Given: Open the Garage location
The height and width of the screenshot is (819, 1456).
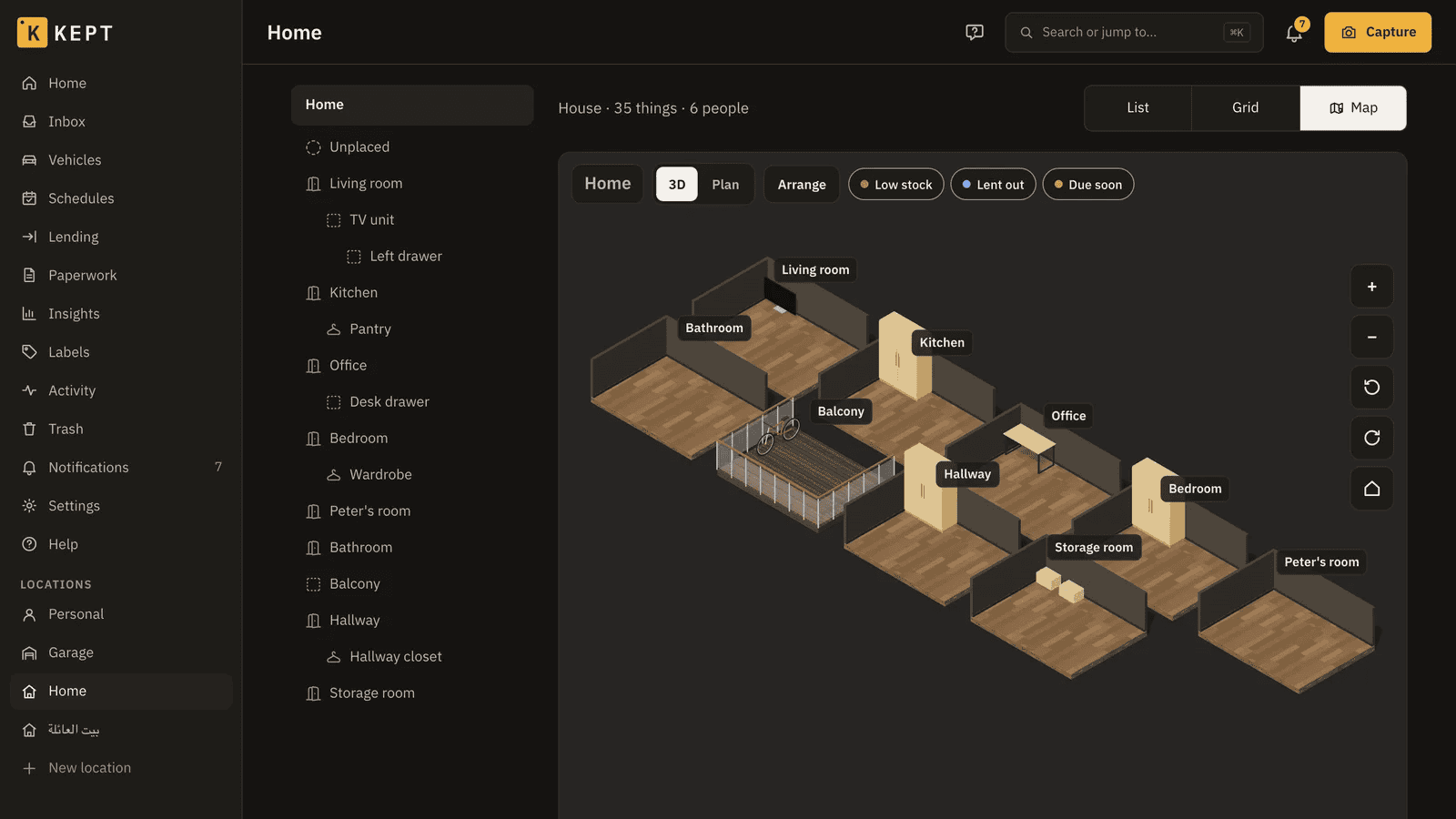Looking at the screenshot, I should pos(121,652).
